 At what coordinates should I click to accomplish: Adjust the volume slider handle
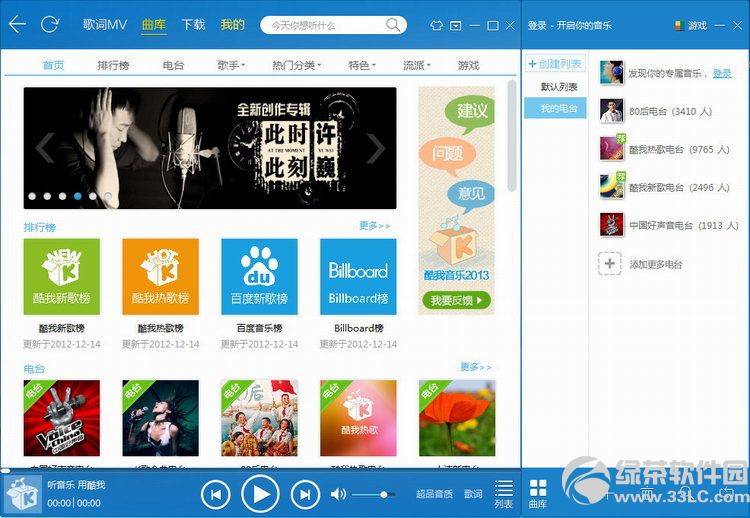point(384,495)
